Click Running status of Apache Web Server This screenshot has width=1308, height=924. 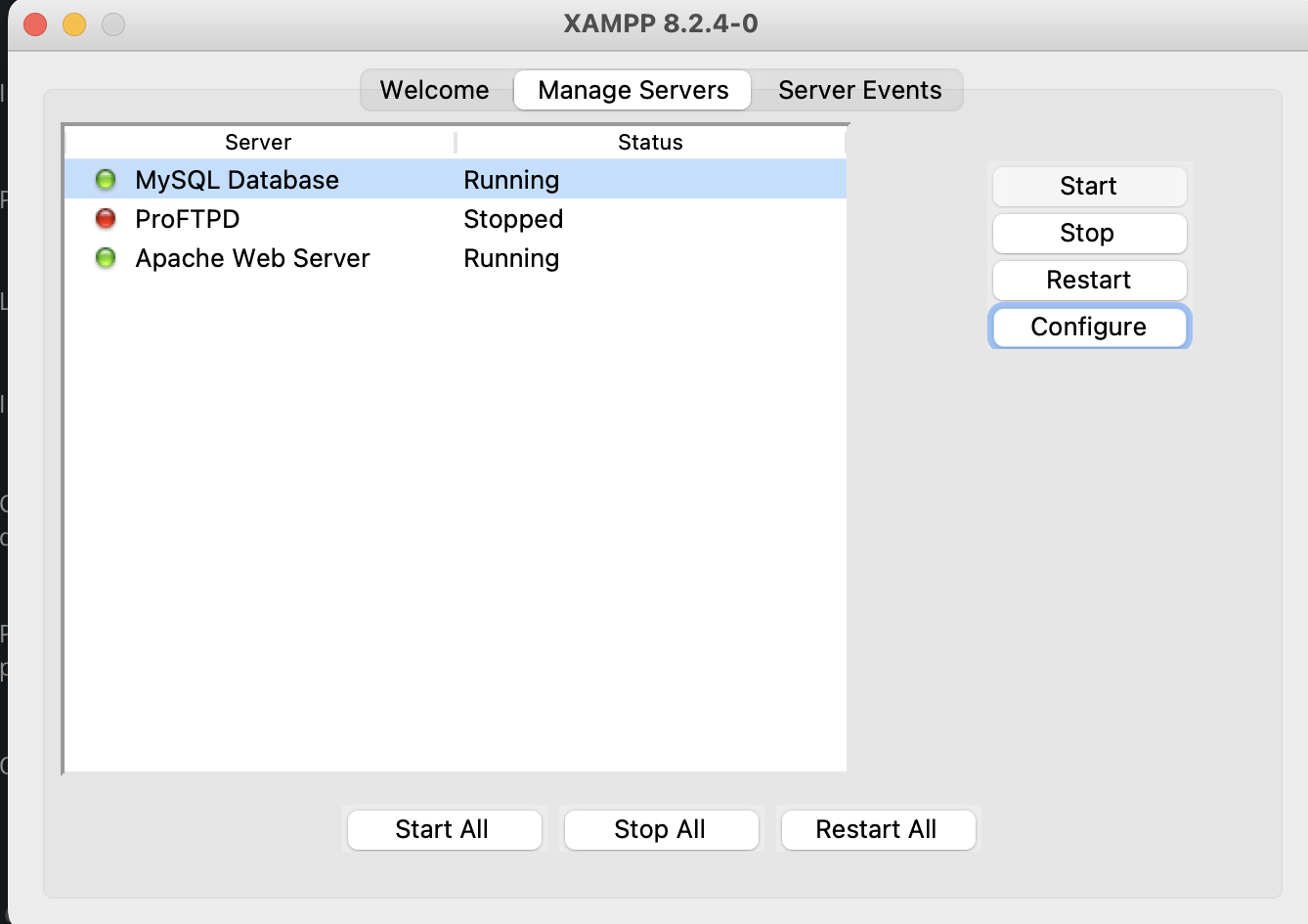point(511,258)
